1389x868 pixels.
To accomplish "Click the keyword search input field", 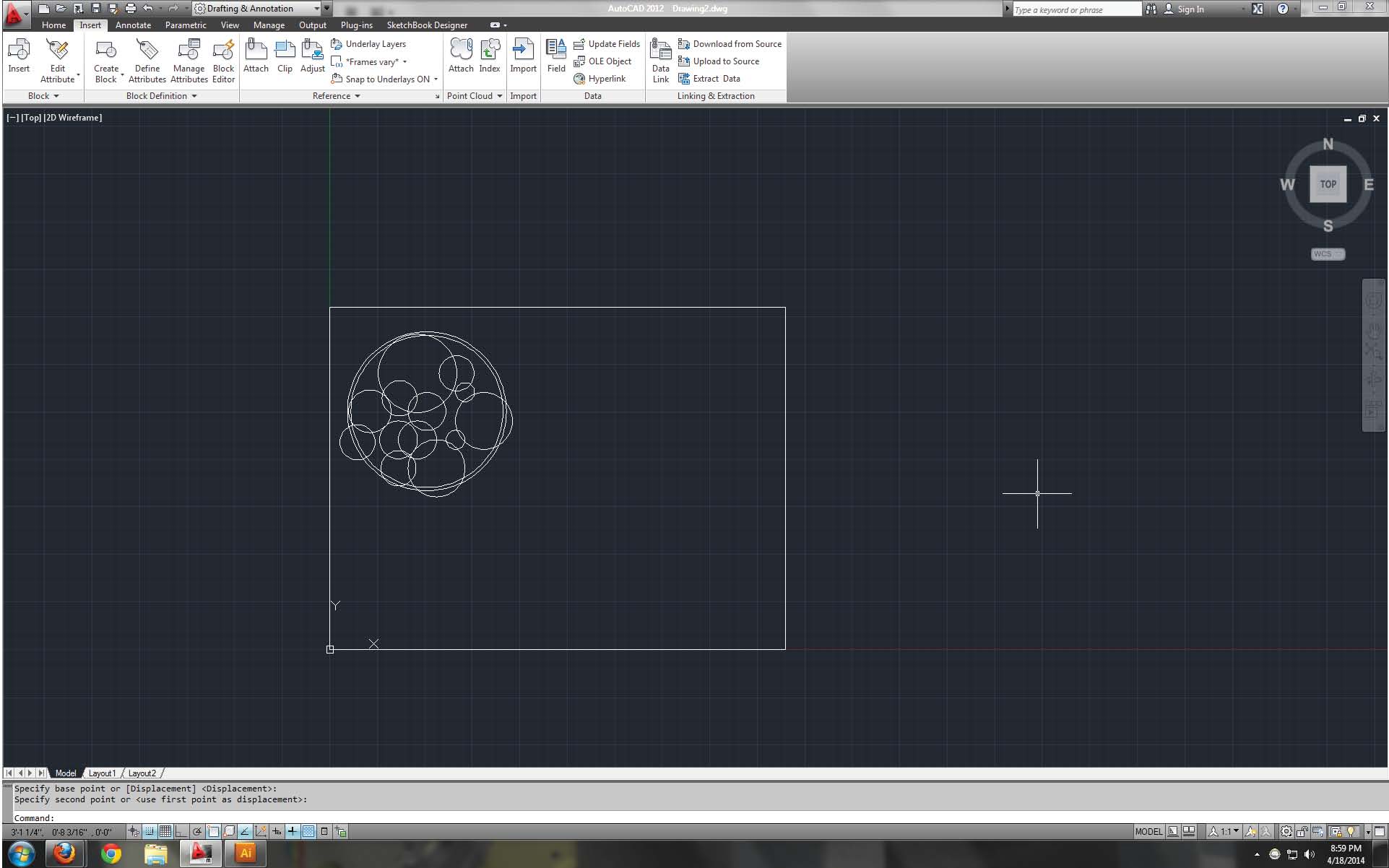I will pos(1076,9).
